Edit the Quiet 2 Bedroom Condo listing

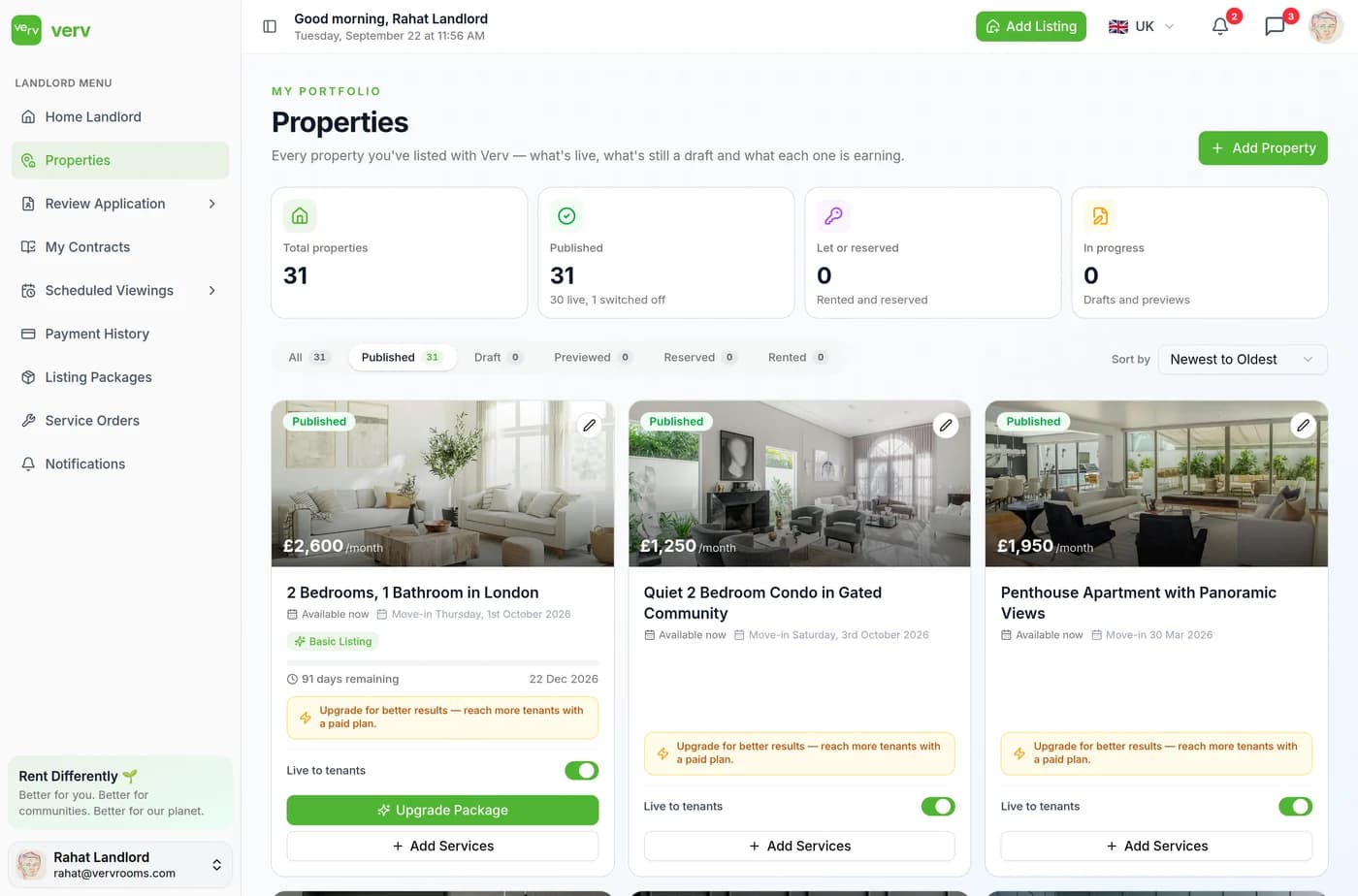coord(946,425)
